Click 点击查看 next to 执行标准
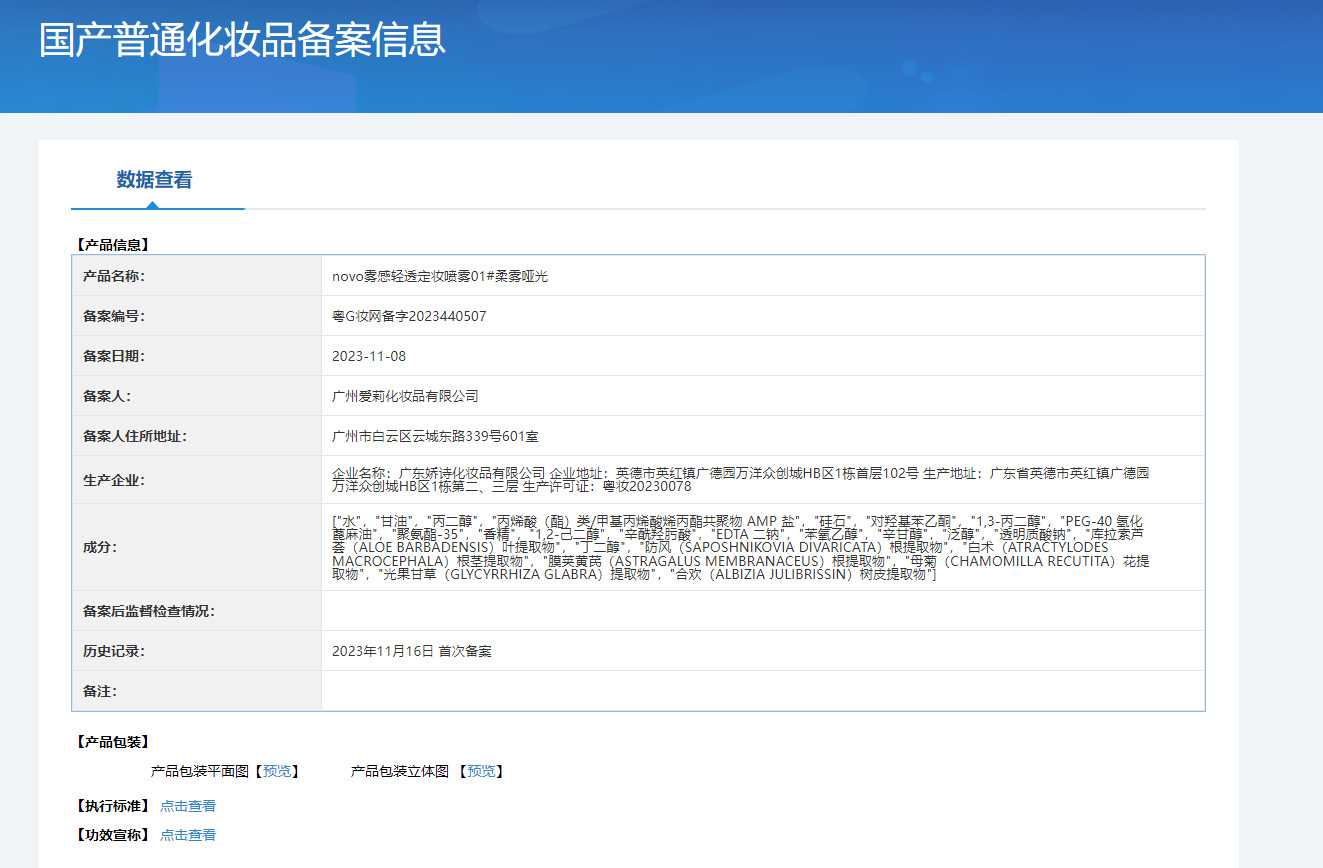The width and height of the screenshot is (1323, 868). [188, 806]
